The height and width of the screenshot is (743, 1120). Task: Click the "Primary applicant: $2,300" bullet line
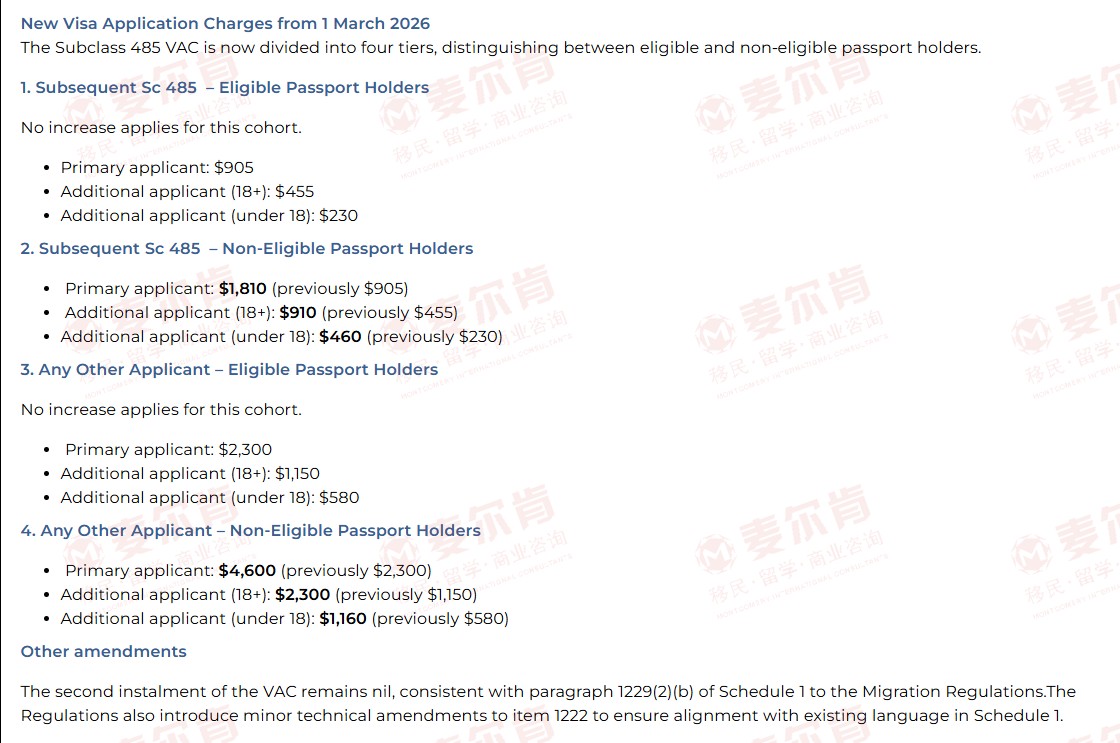tap(168, 449)
